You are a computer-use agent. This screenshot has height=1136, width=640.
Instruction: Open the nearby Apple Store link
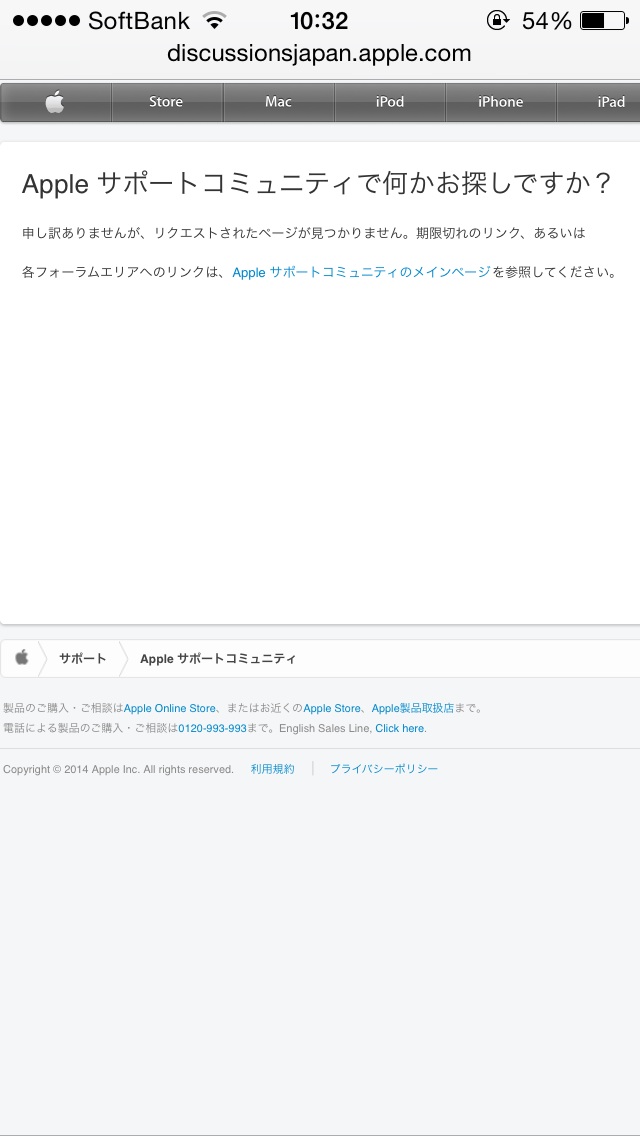click(332, 709)
